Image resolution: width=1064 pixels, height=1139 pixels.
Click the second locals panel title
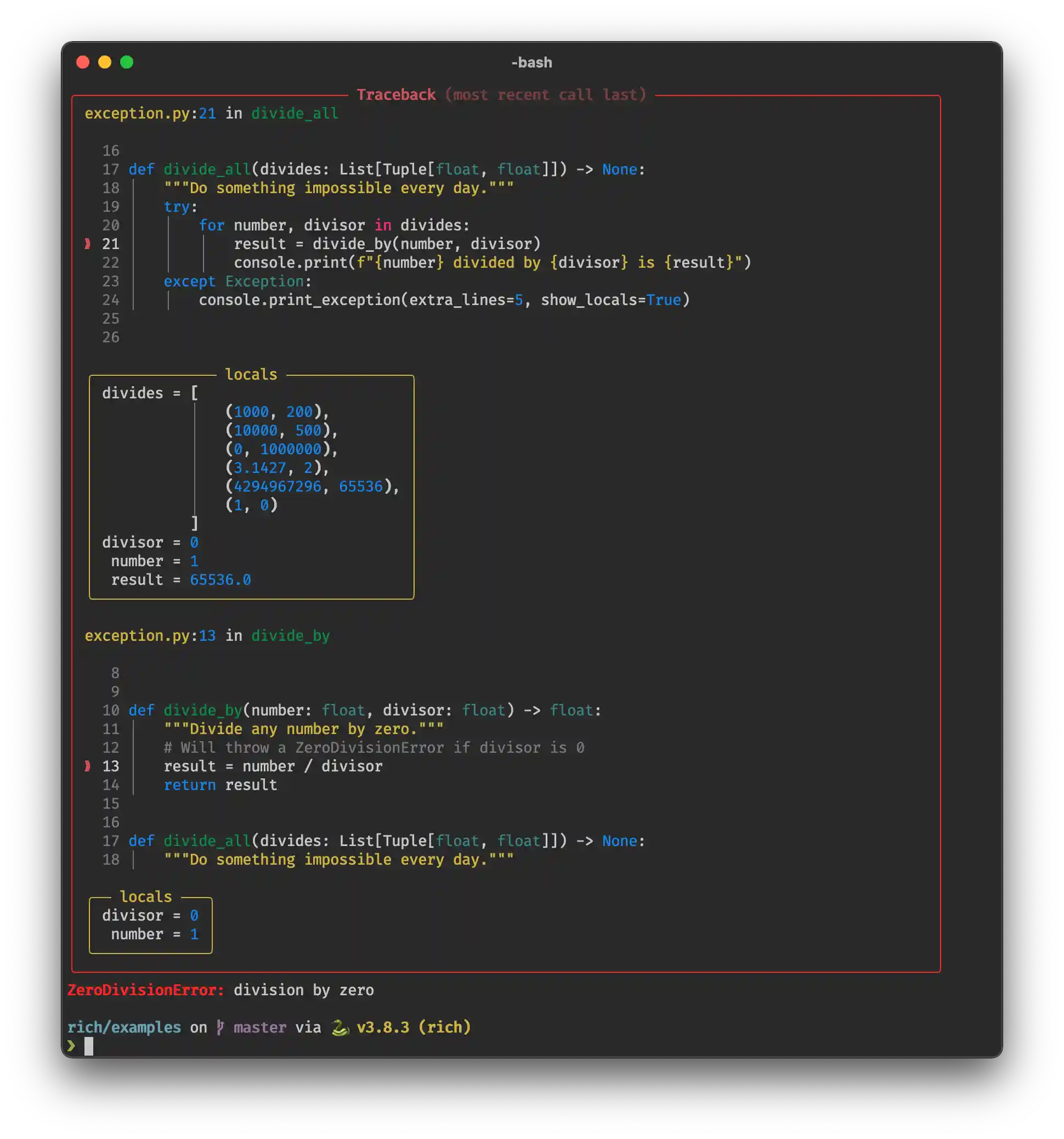click(145, 896)
